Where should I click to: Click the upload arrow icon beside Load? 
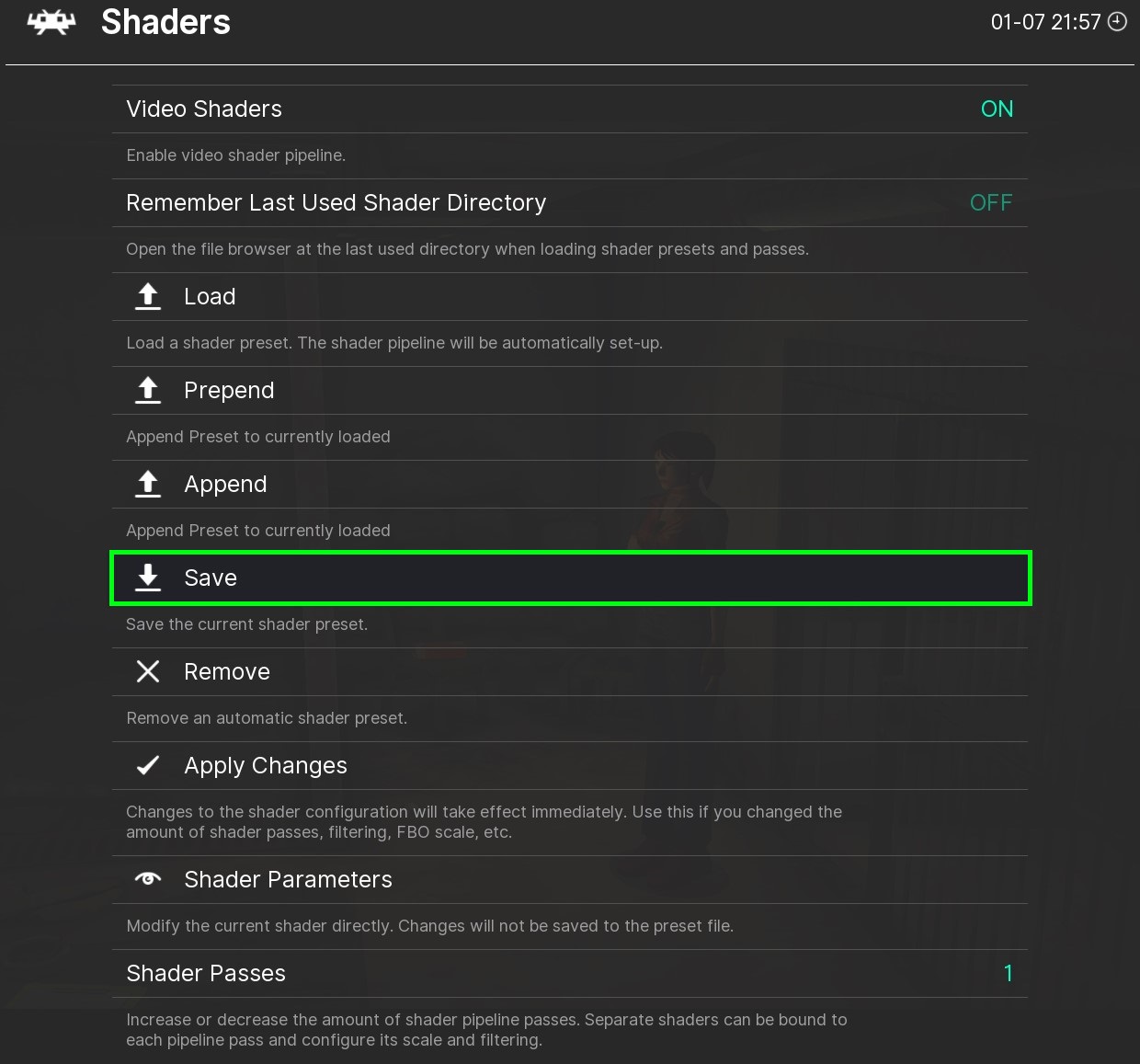coord(148,296)
